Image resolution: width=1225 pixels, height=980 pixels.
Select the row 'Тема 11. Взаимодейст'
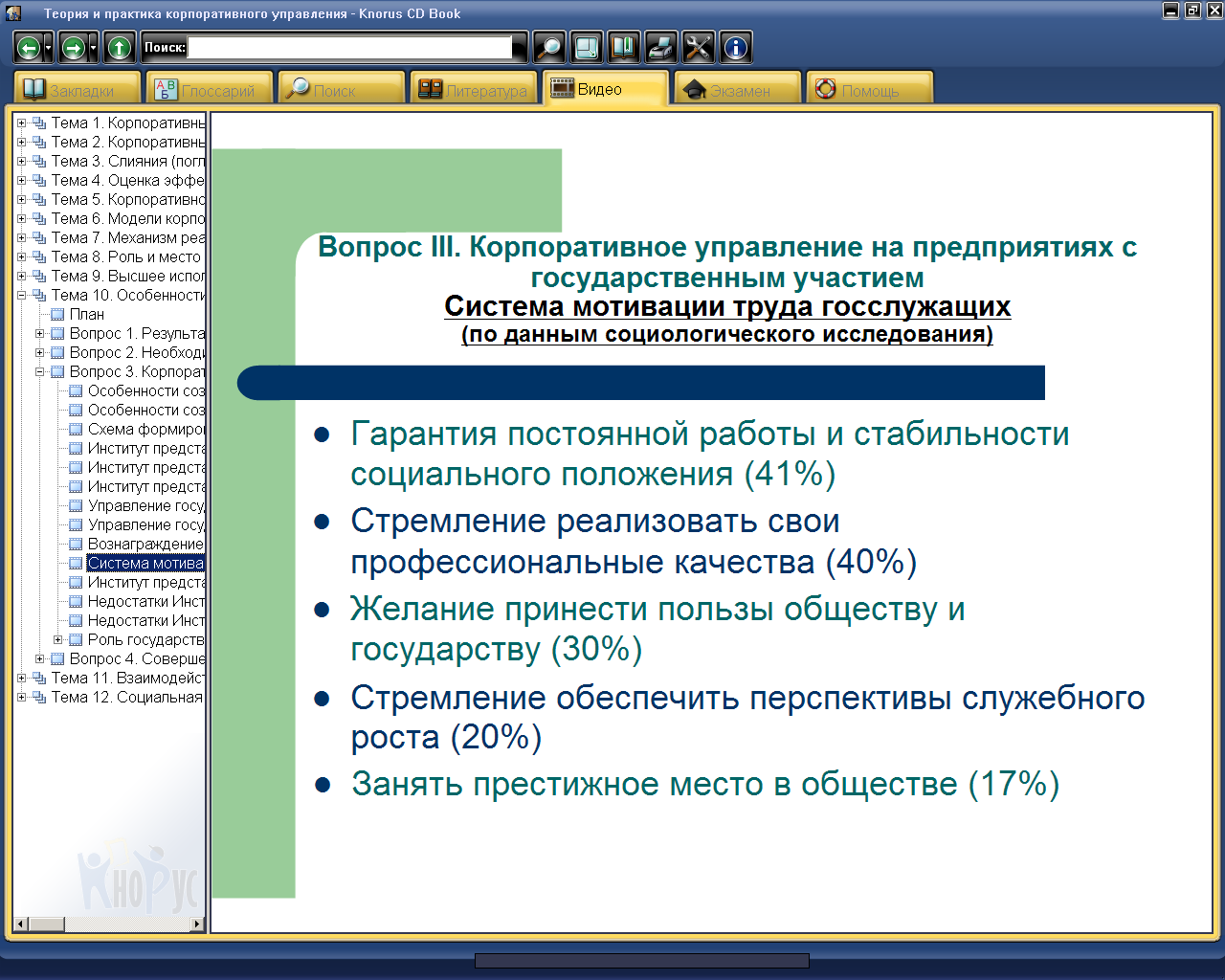(x=127, y=678)
